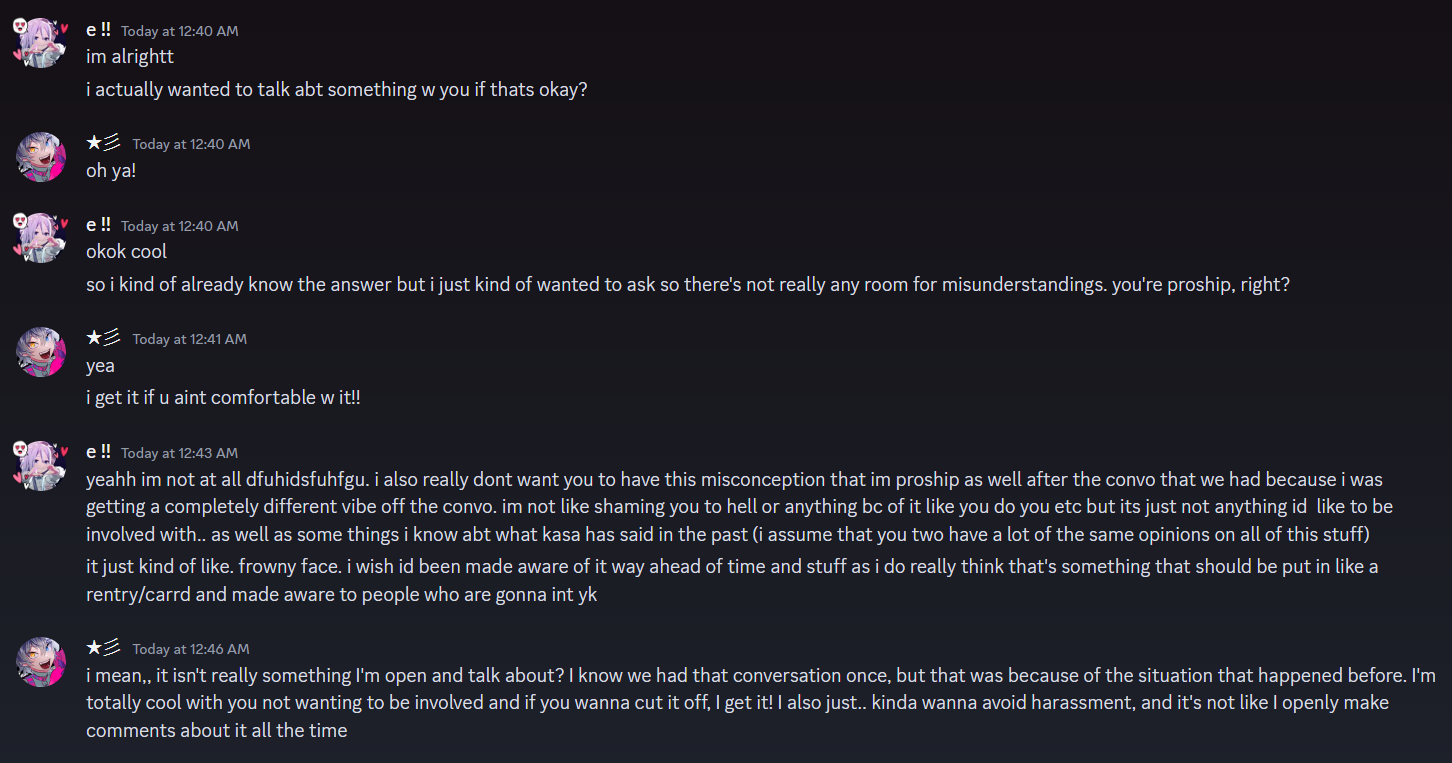Click the star username at 12:41 AM

pyautogui.click(x=103, y=338)
